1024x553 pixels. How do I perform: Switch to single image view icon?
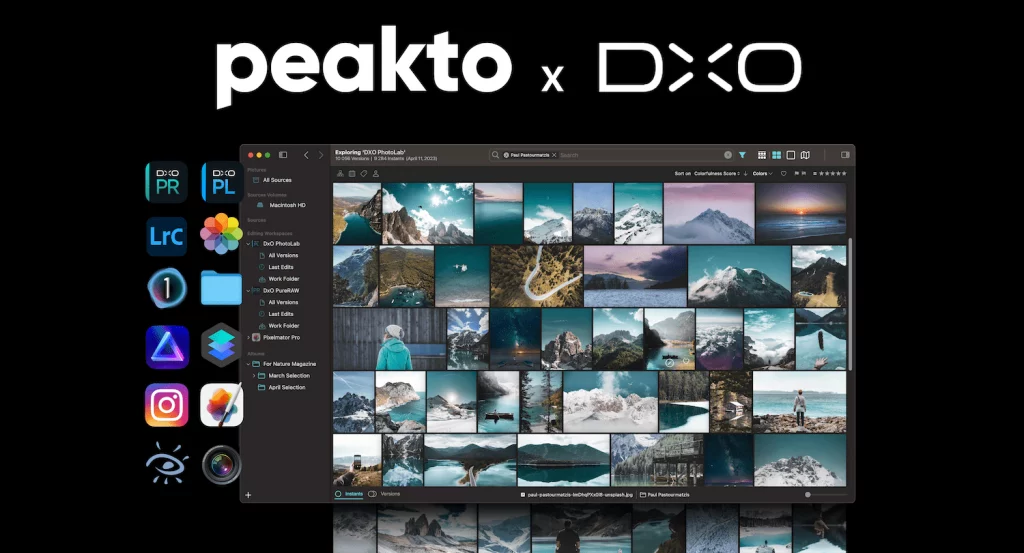791,155
